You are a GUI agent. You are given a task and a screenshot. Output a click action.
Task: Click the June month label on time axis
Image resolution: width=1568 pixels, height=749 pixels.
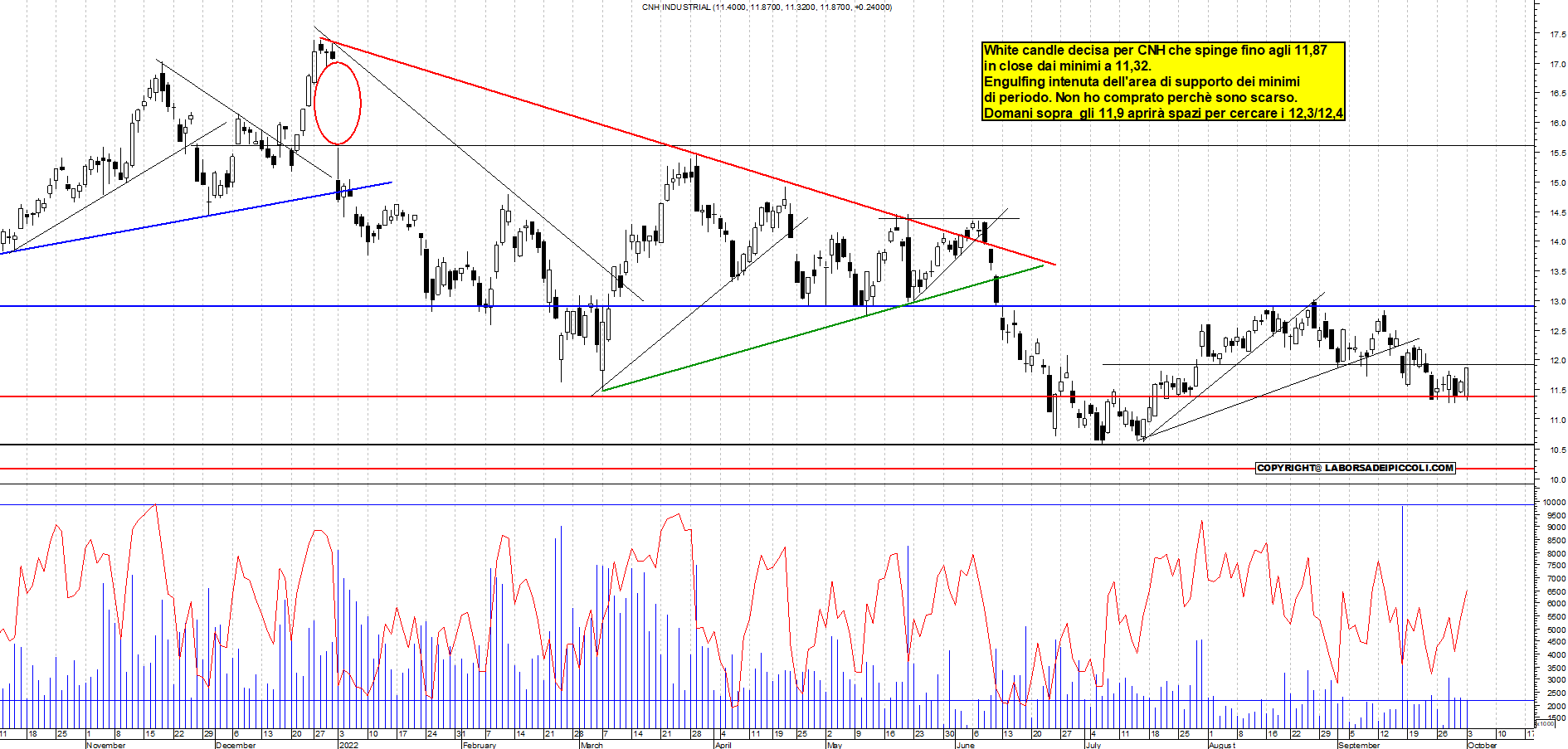point(965,745)
